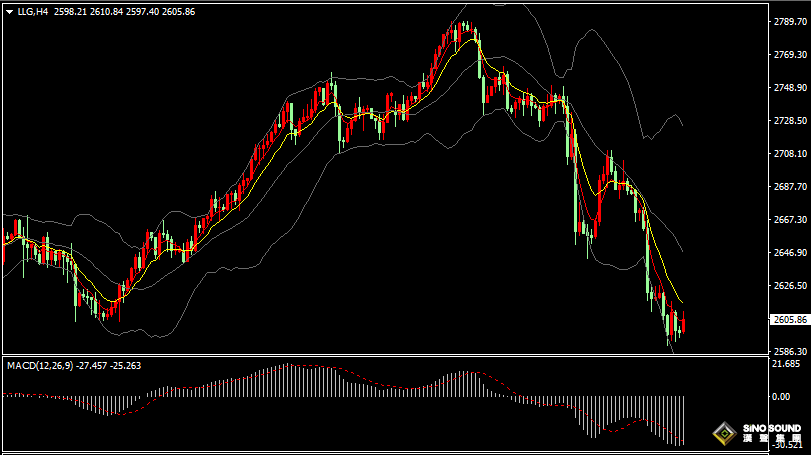
Task: Click the Sino Sound diamond logo icon
Action: point(724,434)
